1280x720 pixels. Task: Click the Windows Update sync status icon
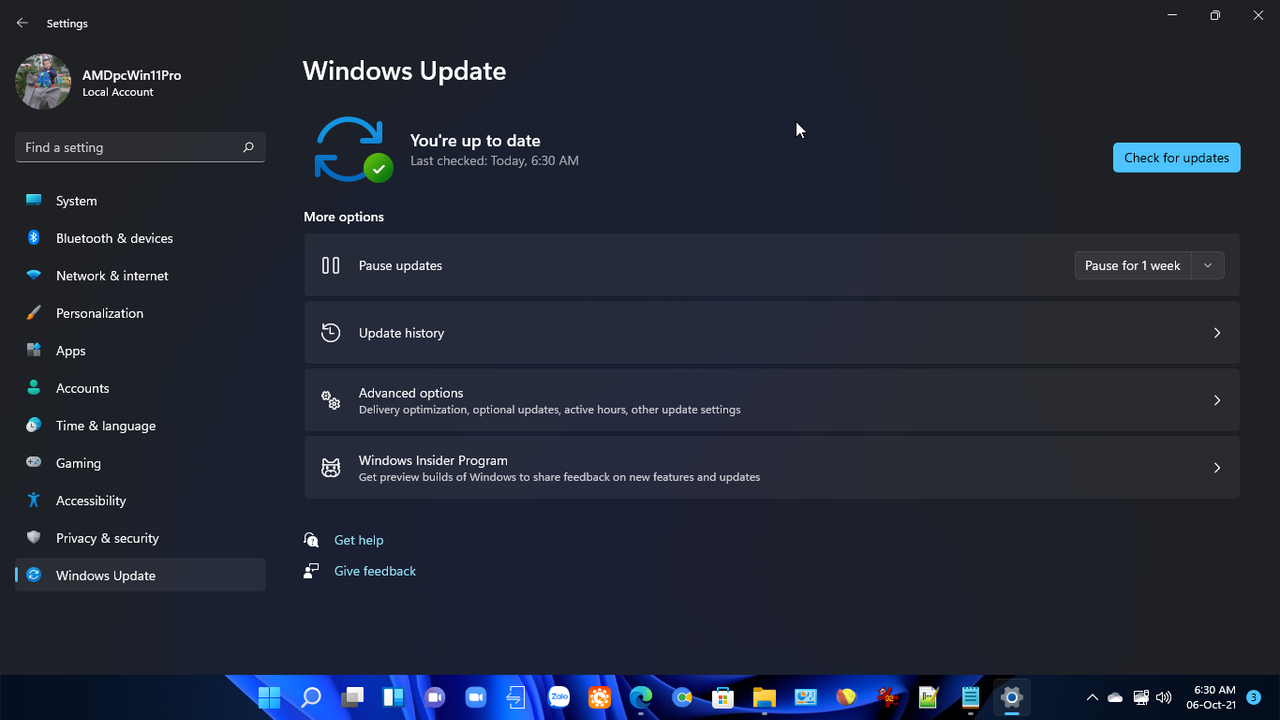353,149
